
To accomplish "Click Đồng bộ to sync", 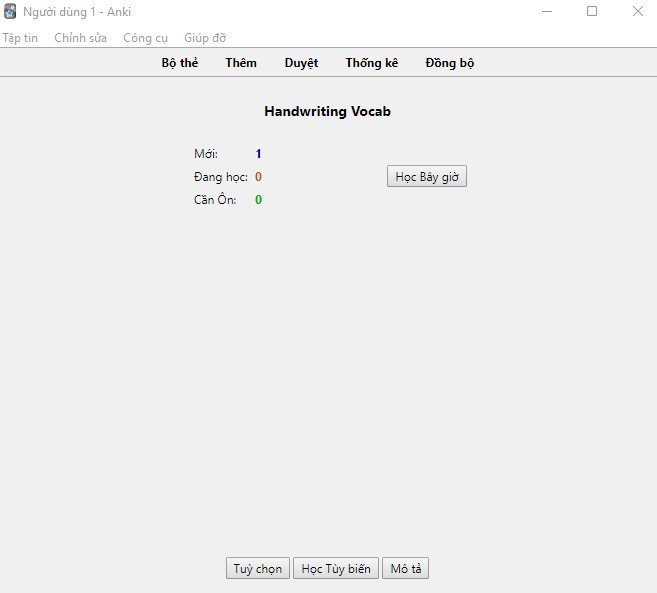I will pos(450,63).
